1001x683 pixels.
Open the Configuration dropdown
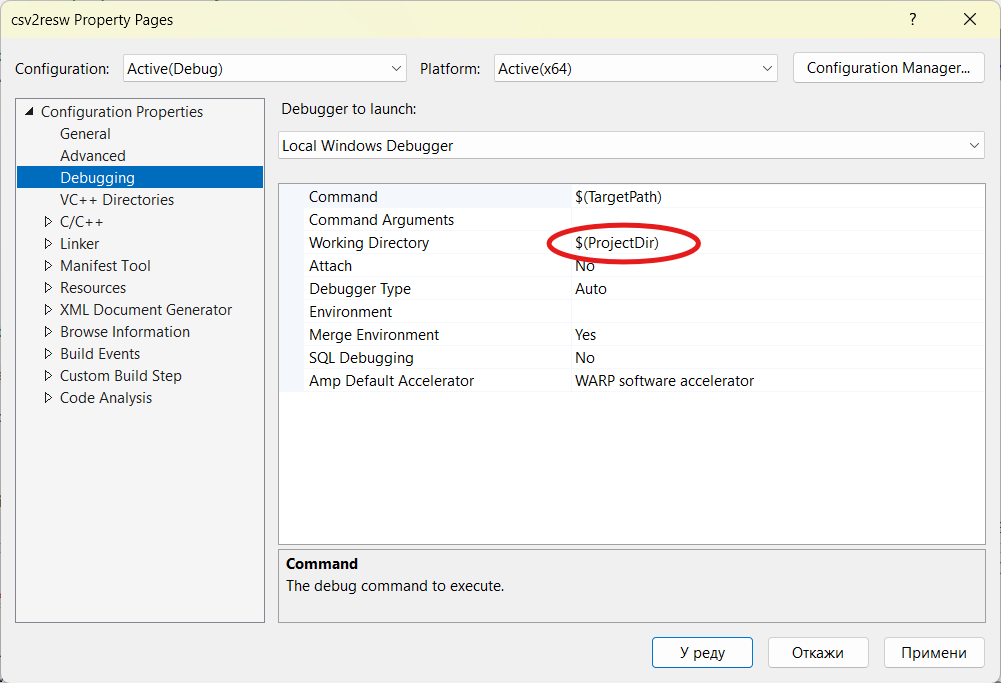265,69
